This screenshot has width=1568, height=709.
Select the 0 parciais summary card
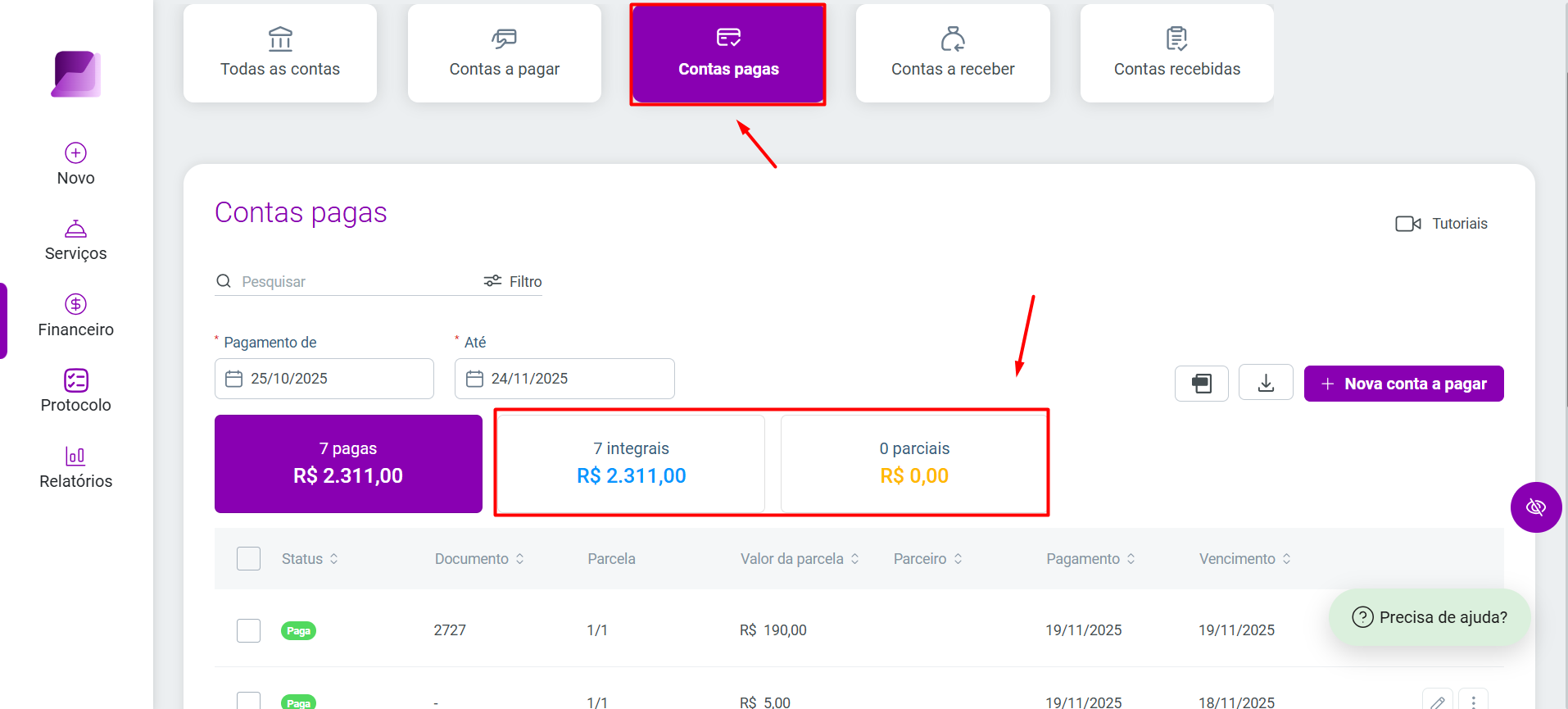pos(914,464)
